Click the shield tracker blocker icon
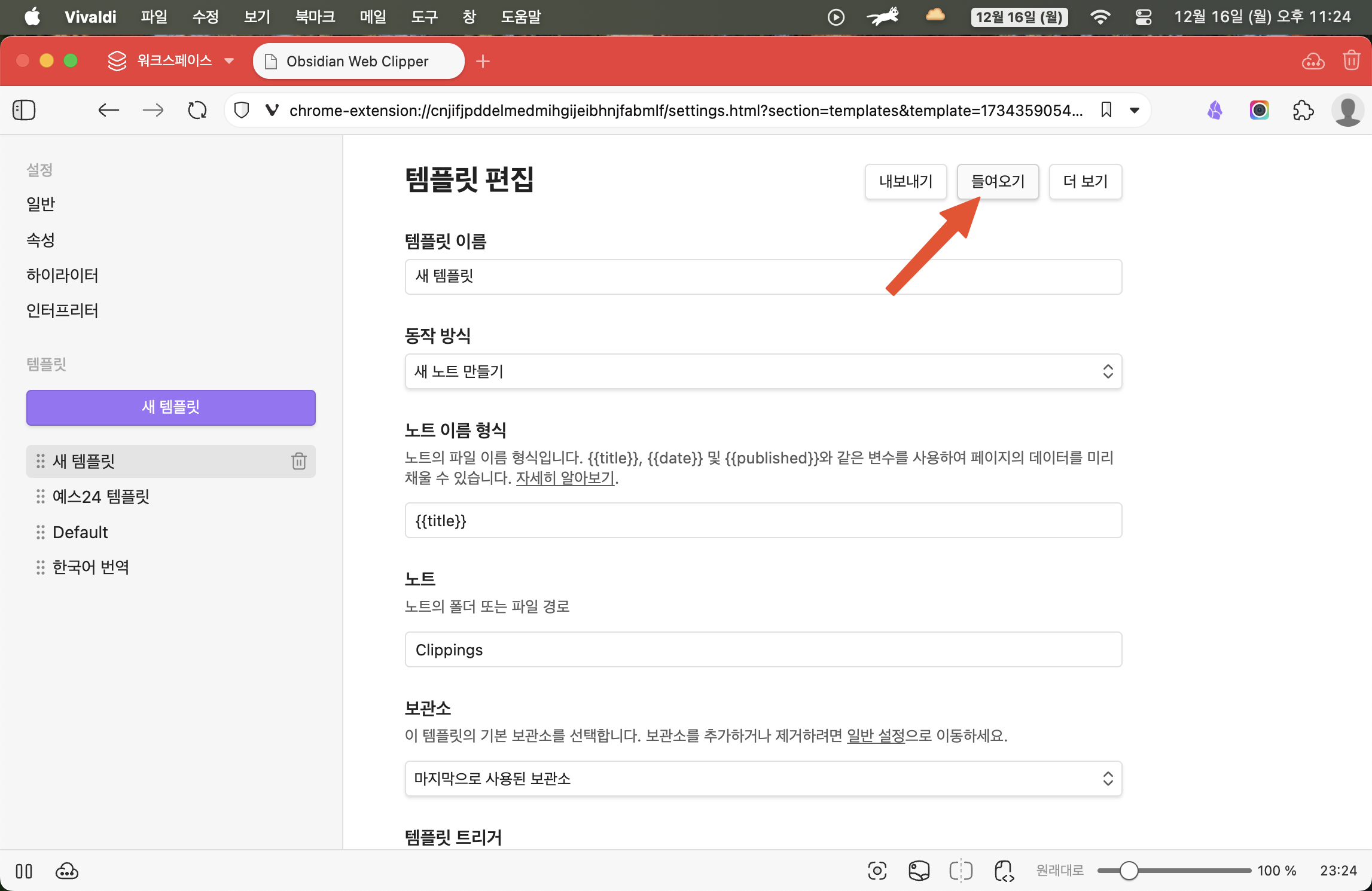 pos(242,110)
